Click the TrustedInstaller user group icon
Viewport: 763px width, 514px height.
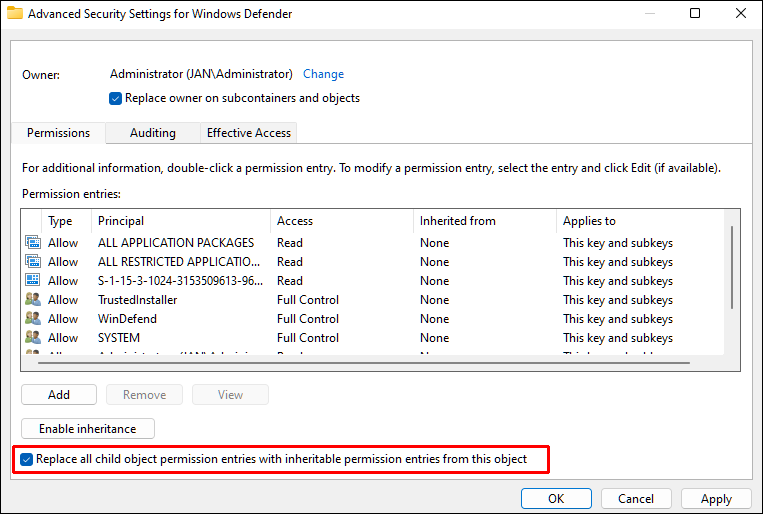(32, 300)
